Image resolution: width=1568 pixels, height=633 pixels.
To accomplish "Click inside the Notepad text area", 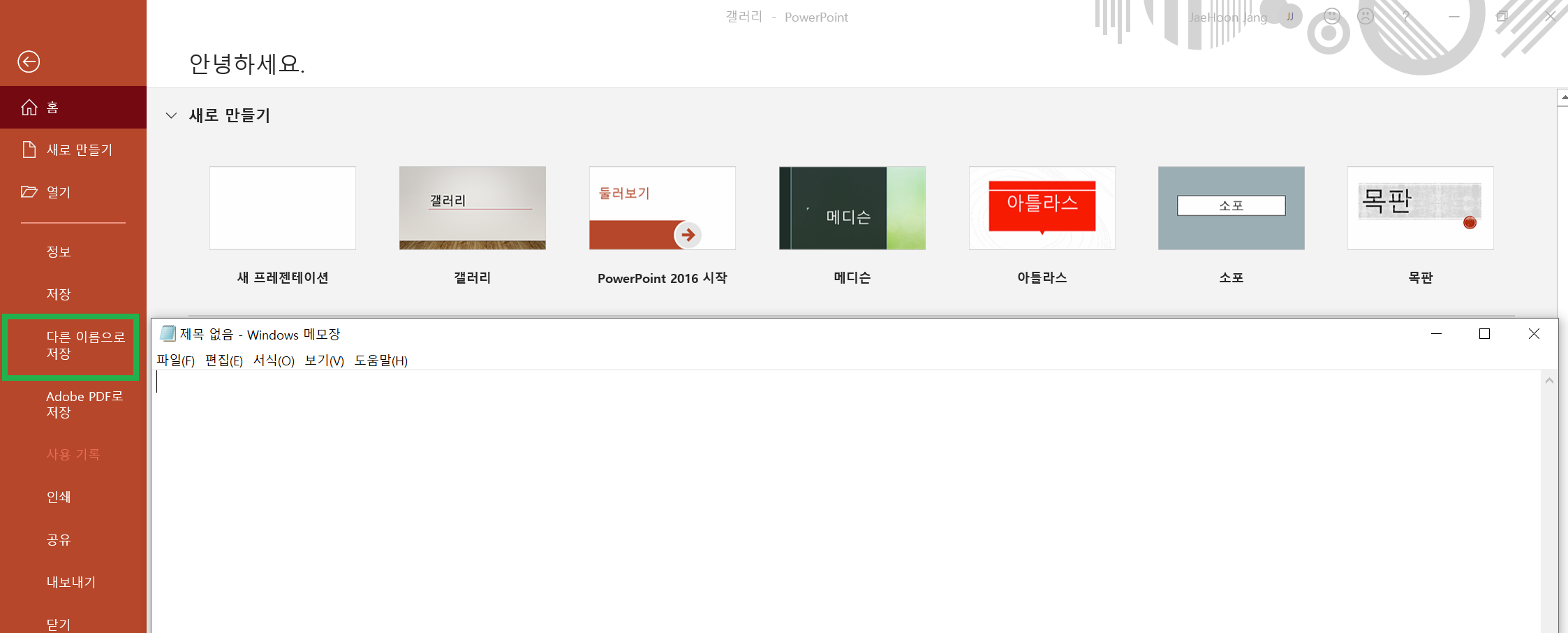I will coord(846,501).
